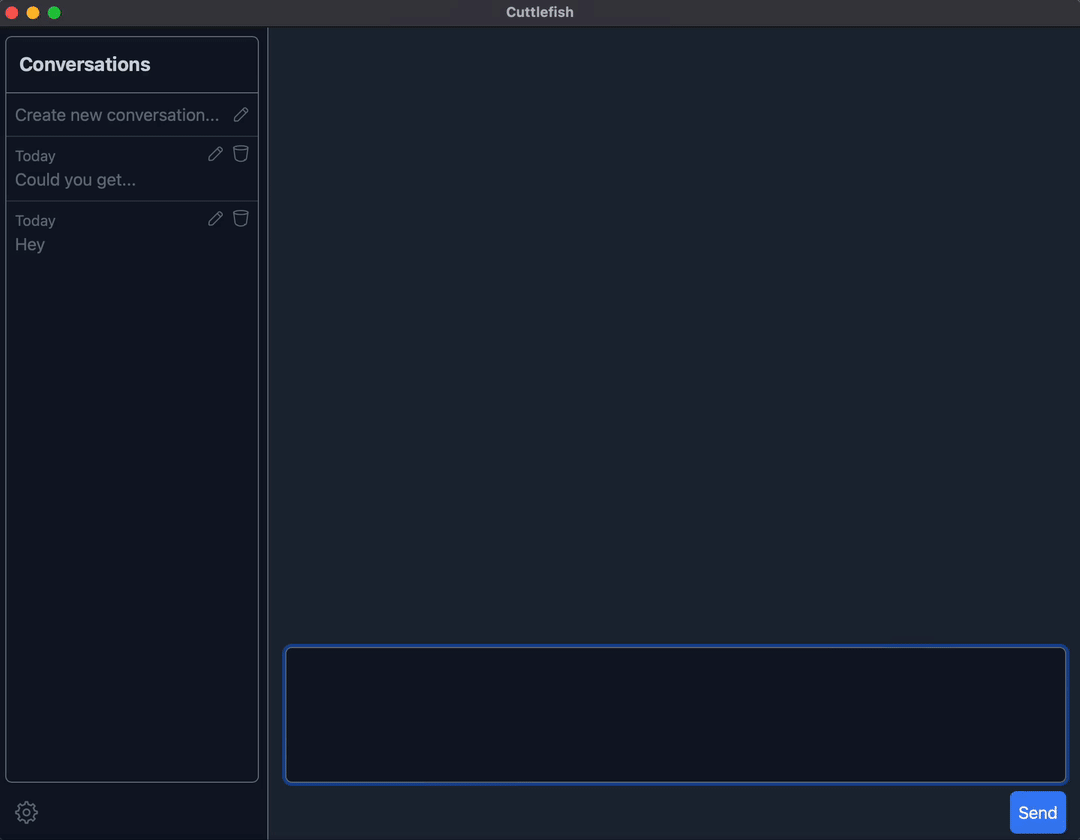The image size is (1080, 840).
Task: Send the message with the Send button
Action: (1037, 812)
